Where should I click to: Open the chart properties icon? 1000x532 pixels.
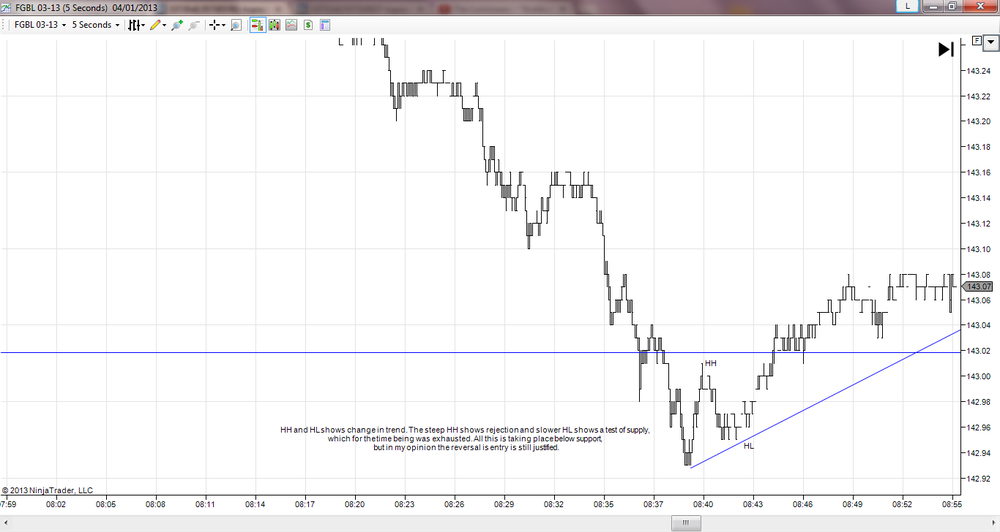pyautogui.click(x=325, y=25)
